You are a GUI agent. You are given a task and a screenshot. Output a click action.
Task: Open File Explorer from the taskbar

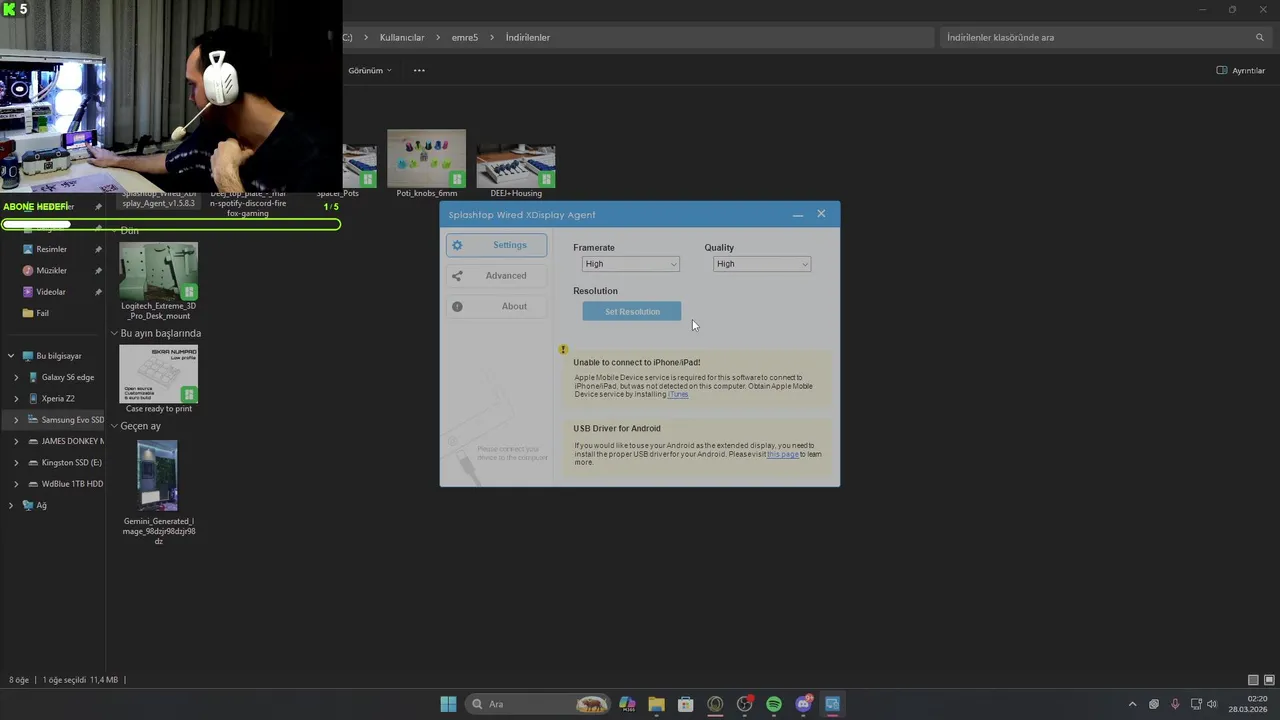coord(656,704)
